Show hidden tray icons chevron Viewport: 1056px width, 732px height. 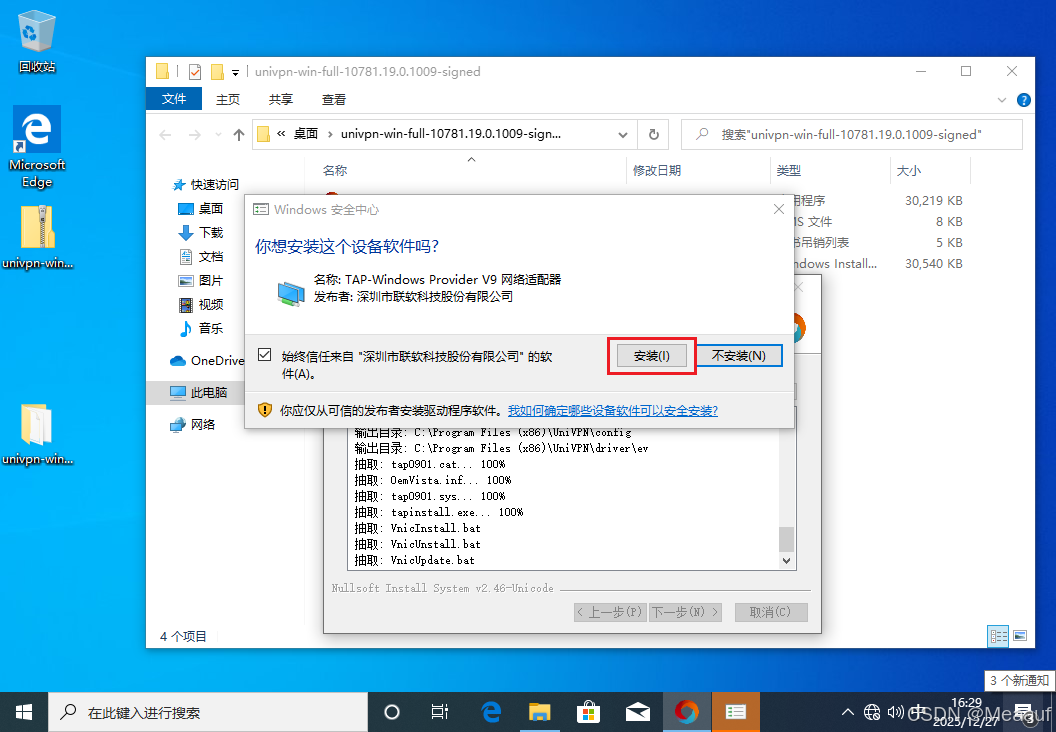pyautogui.click(x=848, y=712)
